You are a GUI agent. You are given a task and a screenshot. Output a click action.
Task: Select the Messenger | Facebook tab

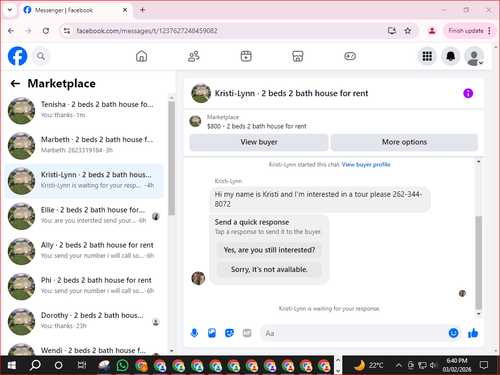[x=75, y=10]
